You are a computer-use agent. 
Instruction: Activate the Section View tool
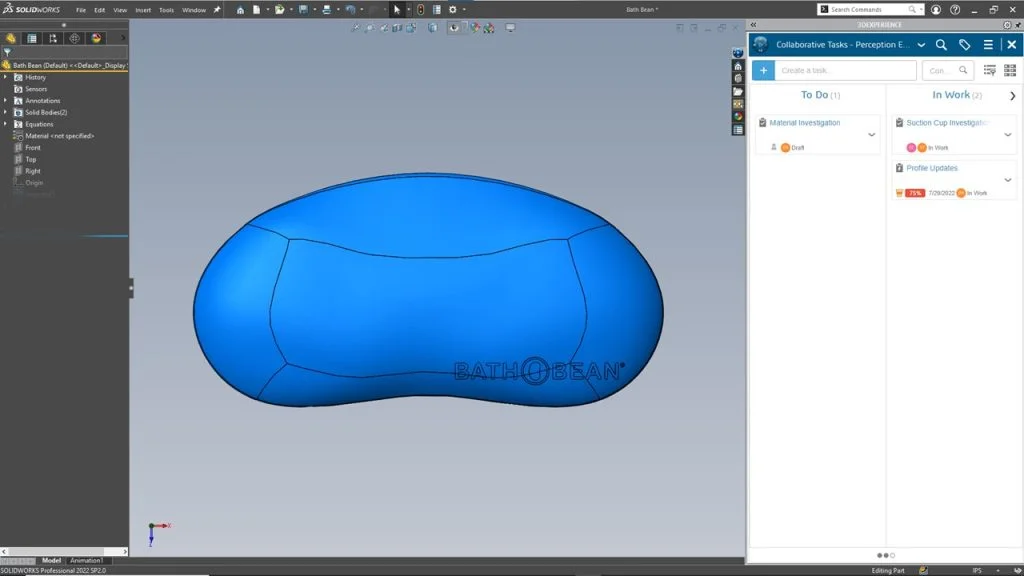(x=395, y=28)
